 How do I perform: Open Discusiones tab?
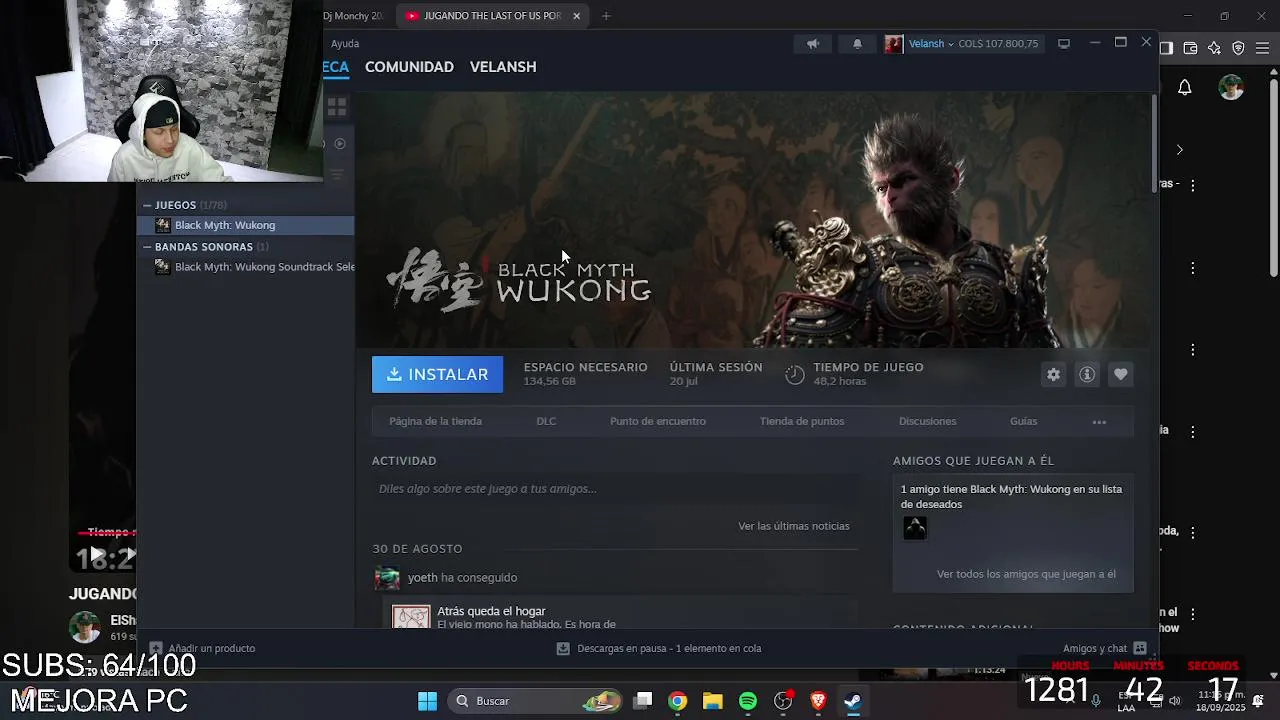click(x=928, y=421)
